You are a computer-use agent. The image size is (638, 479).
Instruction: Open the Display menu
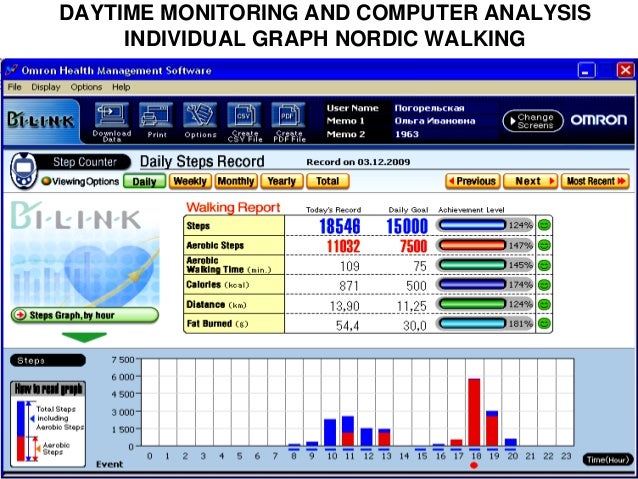coord(46,87)
